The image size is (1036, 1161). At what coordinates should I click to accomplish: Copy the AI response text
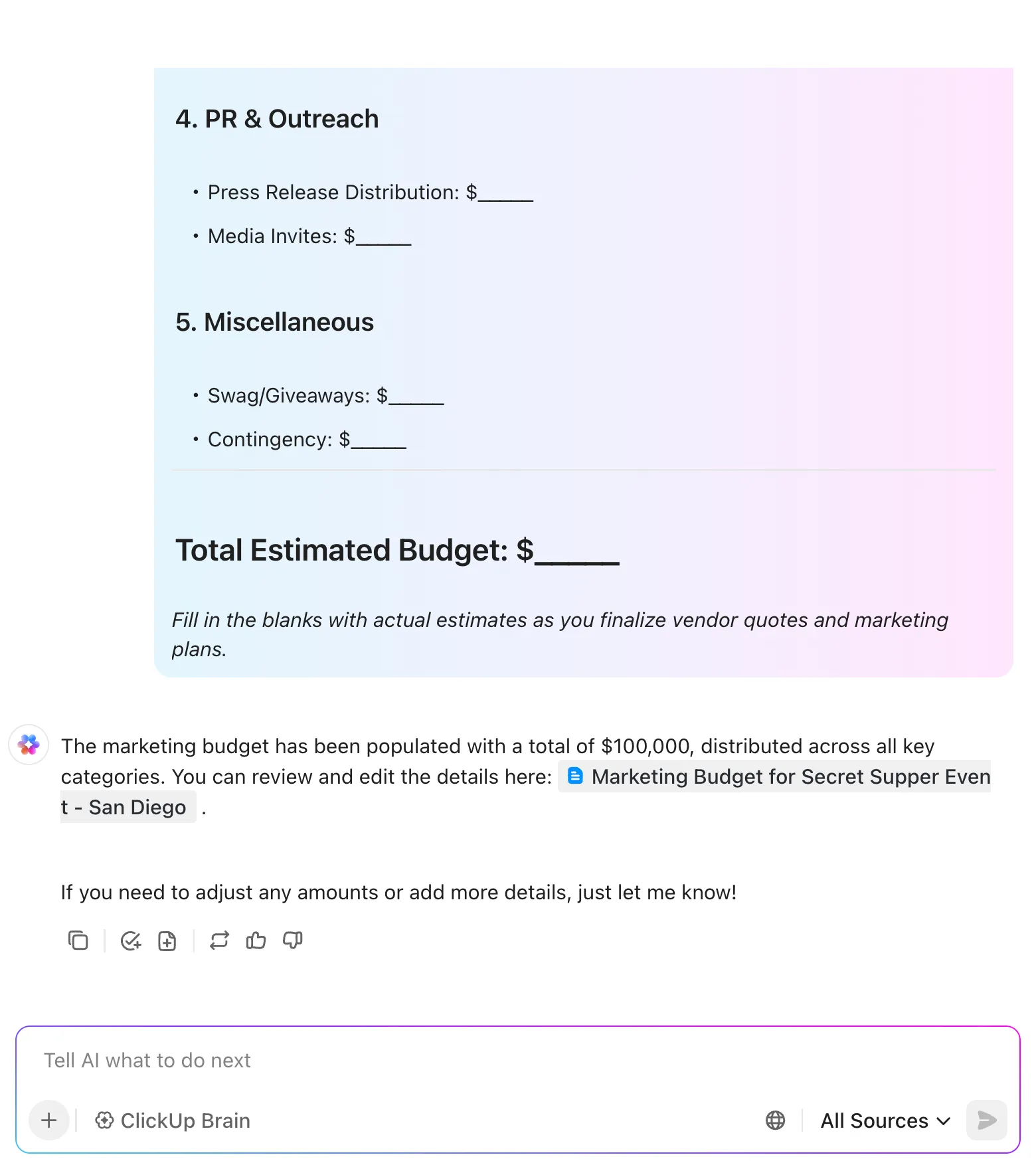click(78, 940)
